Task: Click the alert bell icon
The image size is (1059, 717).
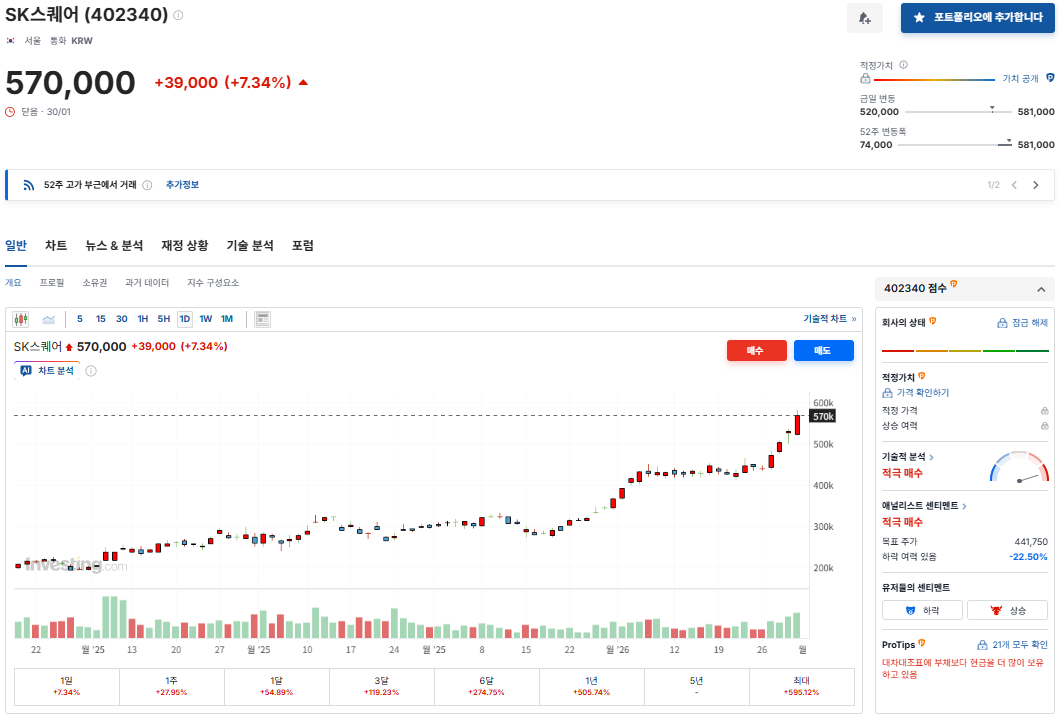Action: click(x=864, y=18)
